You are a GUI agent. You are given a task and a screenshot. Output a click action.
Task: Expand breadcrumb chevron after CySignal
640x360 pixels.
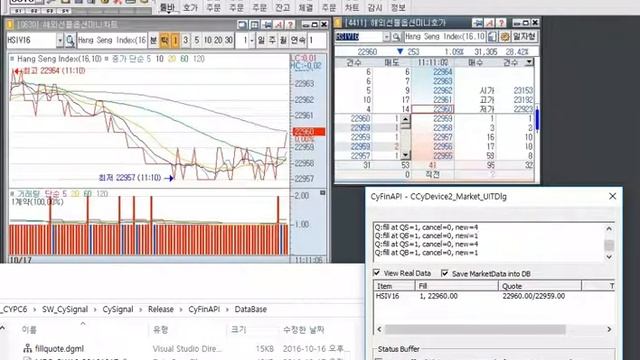coord(141,309)
